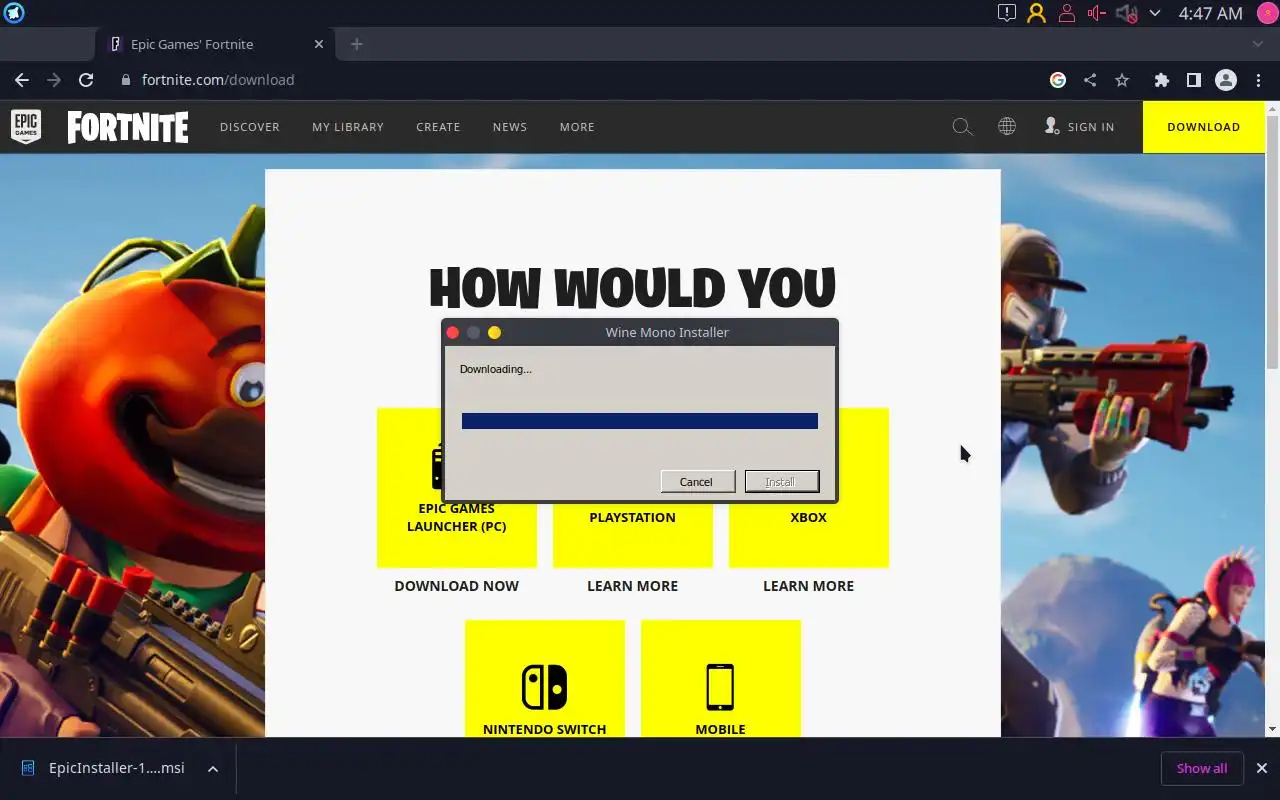The width and height of the screenshot is (1280, 800).
Task: Open the Chrome three-dot menu
Action: click(1257, 80)
